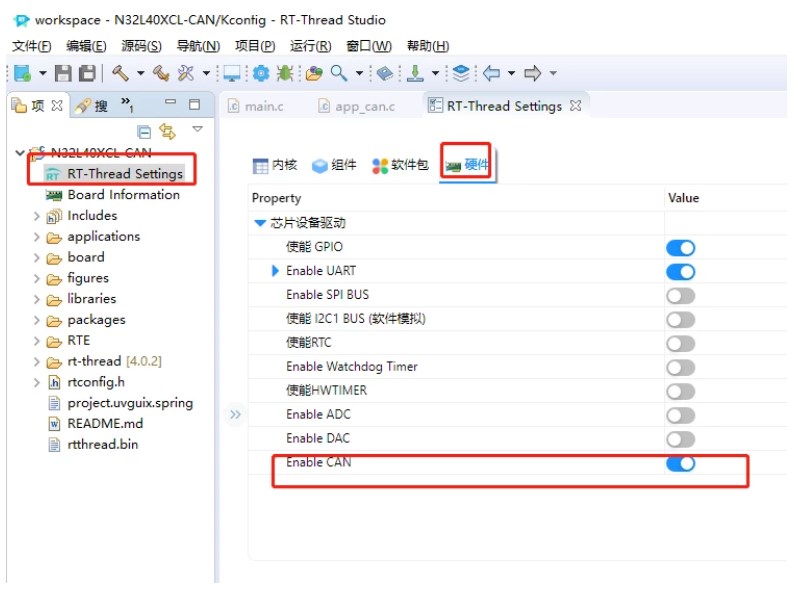The height and width of the screenshot is (592, 790).
Task: Expand the rt-thread [4.0.2] folder
Action: click(36, 362)
